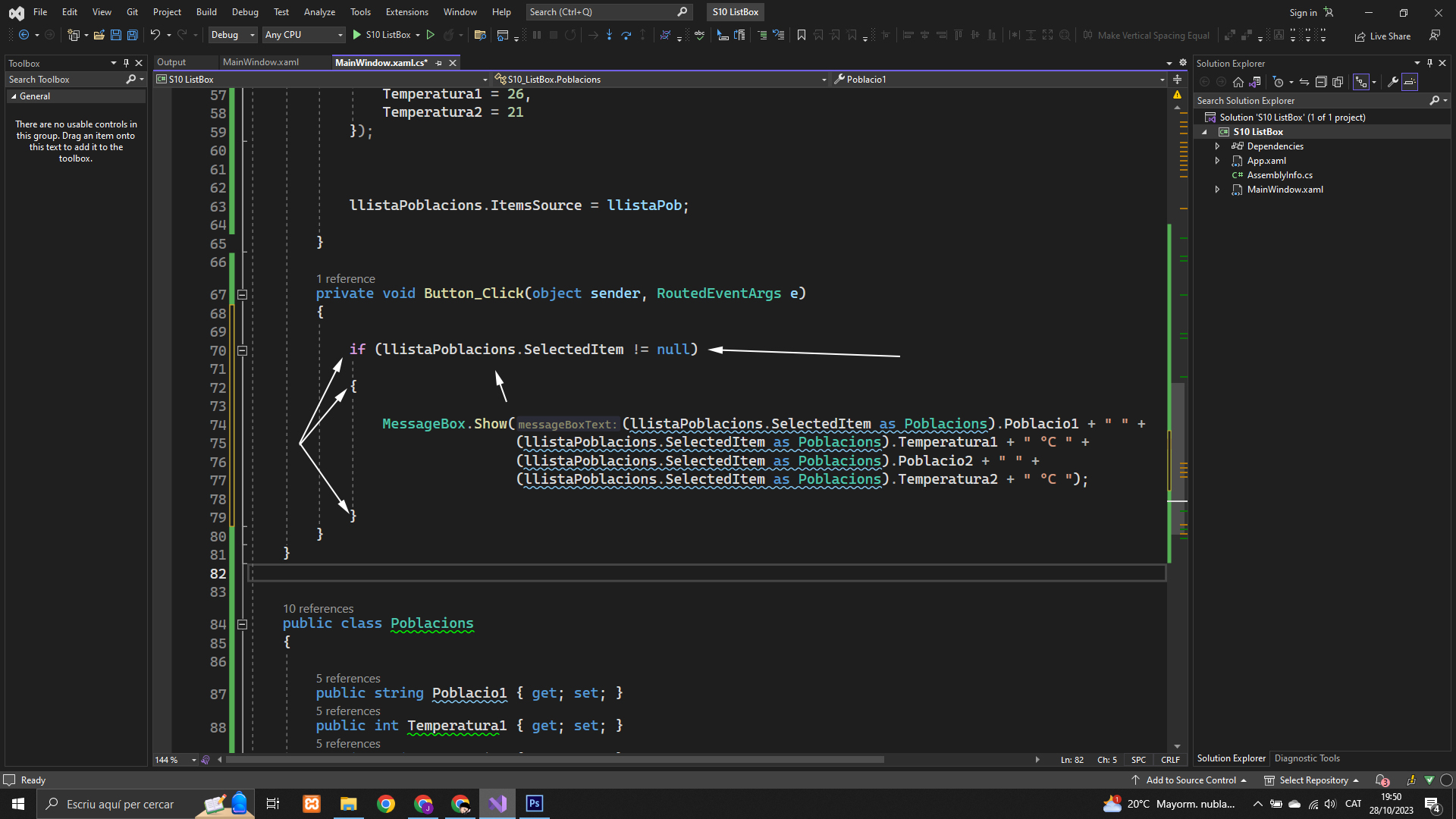This screenshot has height=819, width=1456.
Task: Open the Extensions menu
Action: pos(406,12)
